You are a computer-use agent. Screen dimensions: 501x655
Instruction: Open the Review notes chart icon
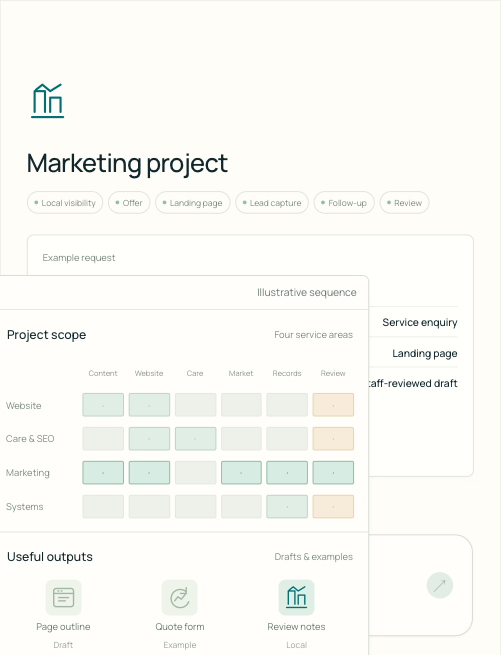(296, 597)
